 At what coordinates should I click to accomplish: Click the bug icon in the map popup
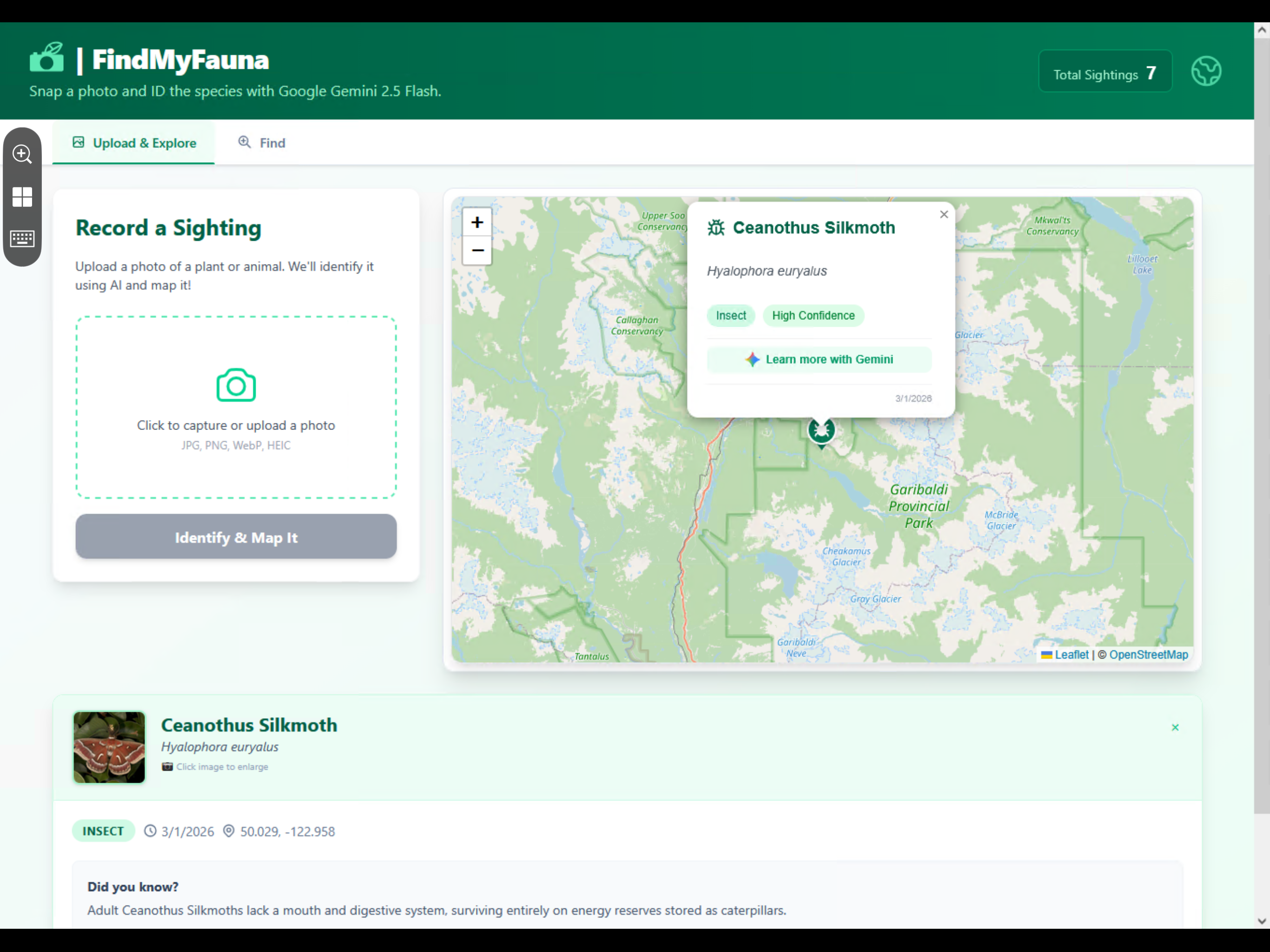(x=716, y=228)
